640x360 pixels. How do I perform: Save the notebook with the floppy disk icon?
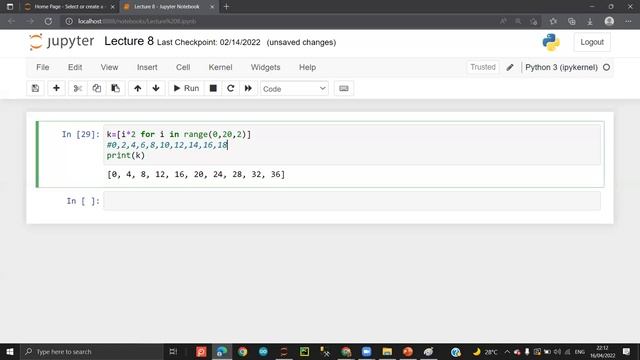coord(36,88)
